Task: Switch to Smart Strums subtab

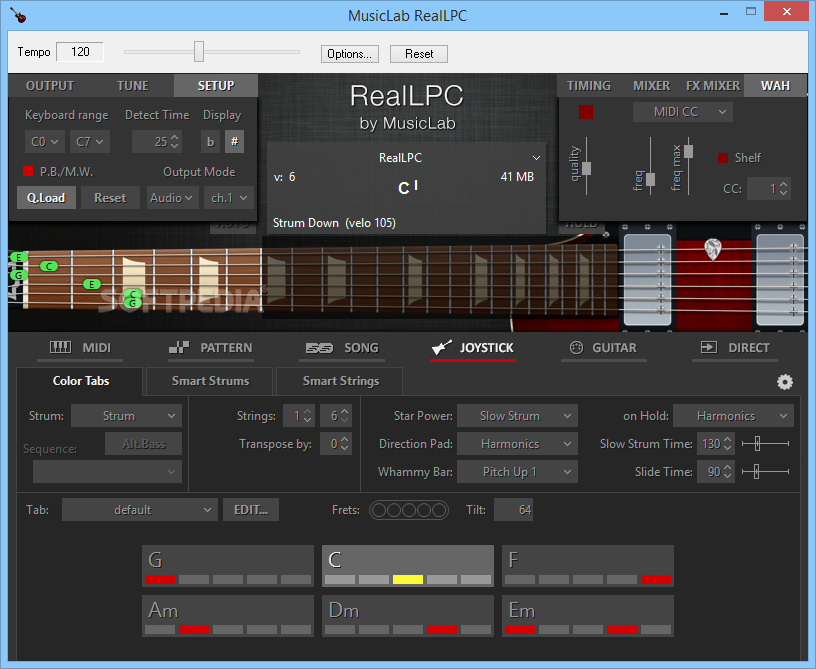Action: tap(210, 381)
